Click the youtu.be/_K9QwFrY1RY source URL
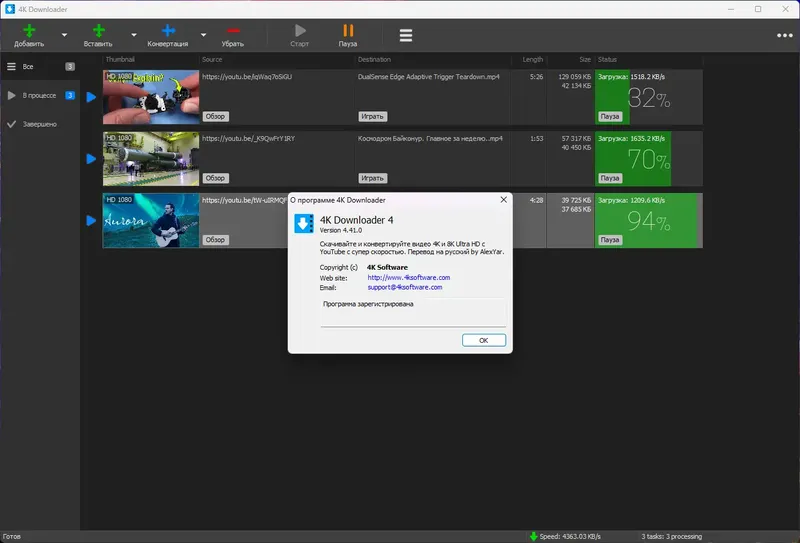Viewport: 800px width, 543px height. 248,138
